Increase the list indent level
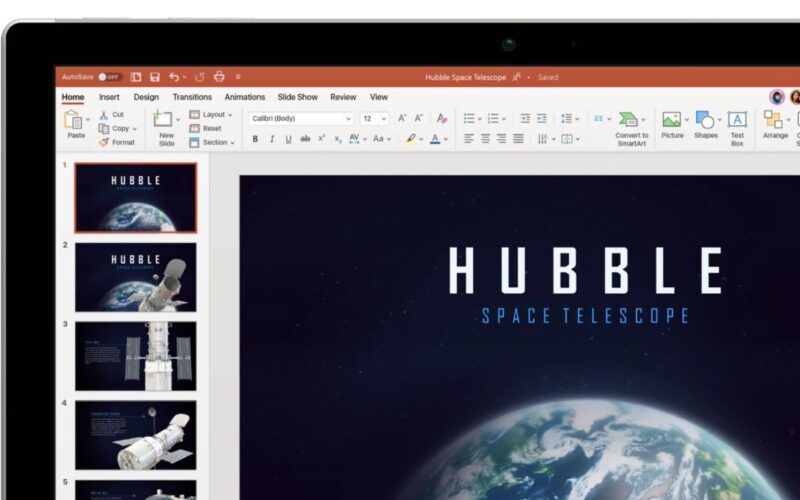The image size is (800, 500). (x=542, y=118)
